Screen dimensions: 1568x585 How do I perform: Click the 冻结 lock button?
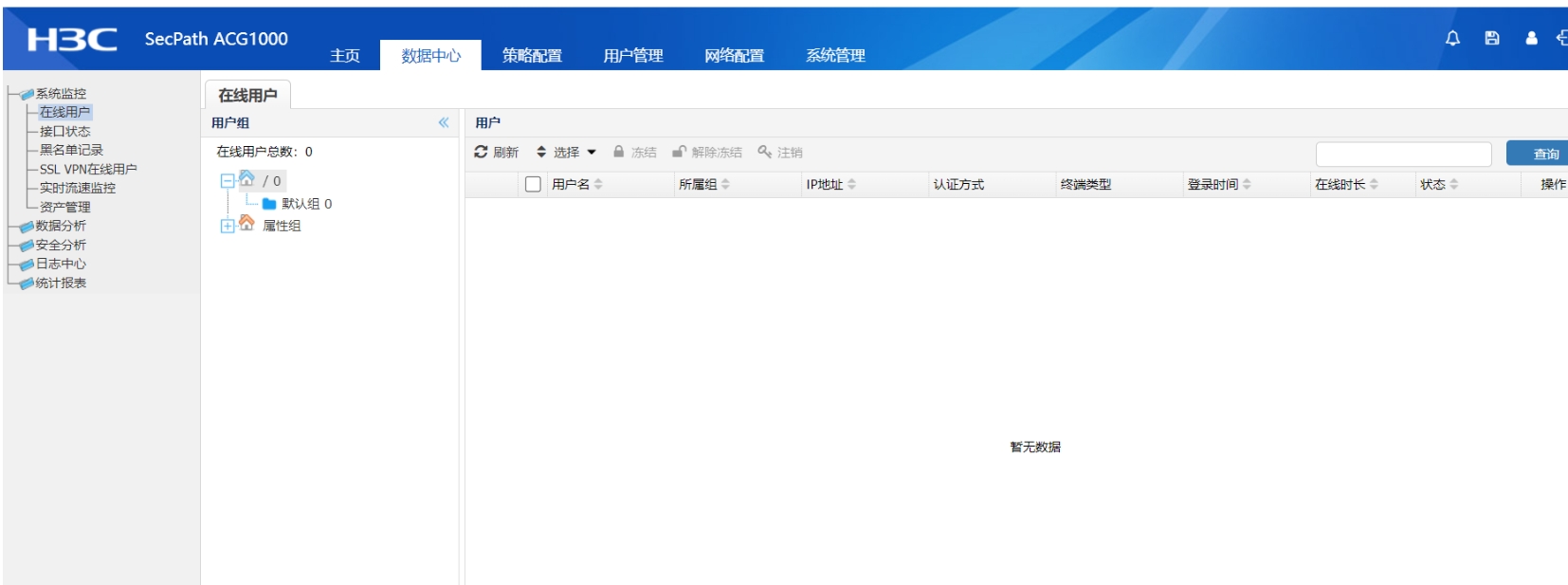[635, 152]
